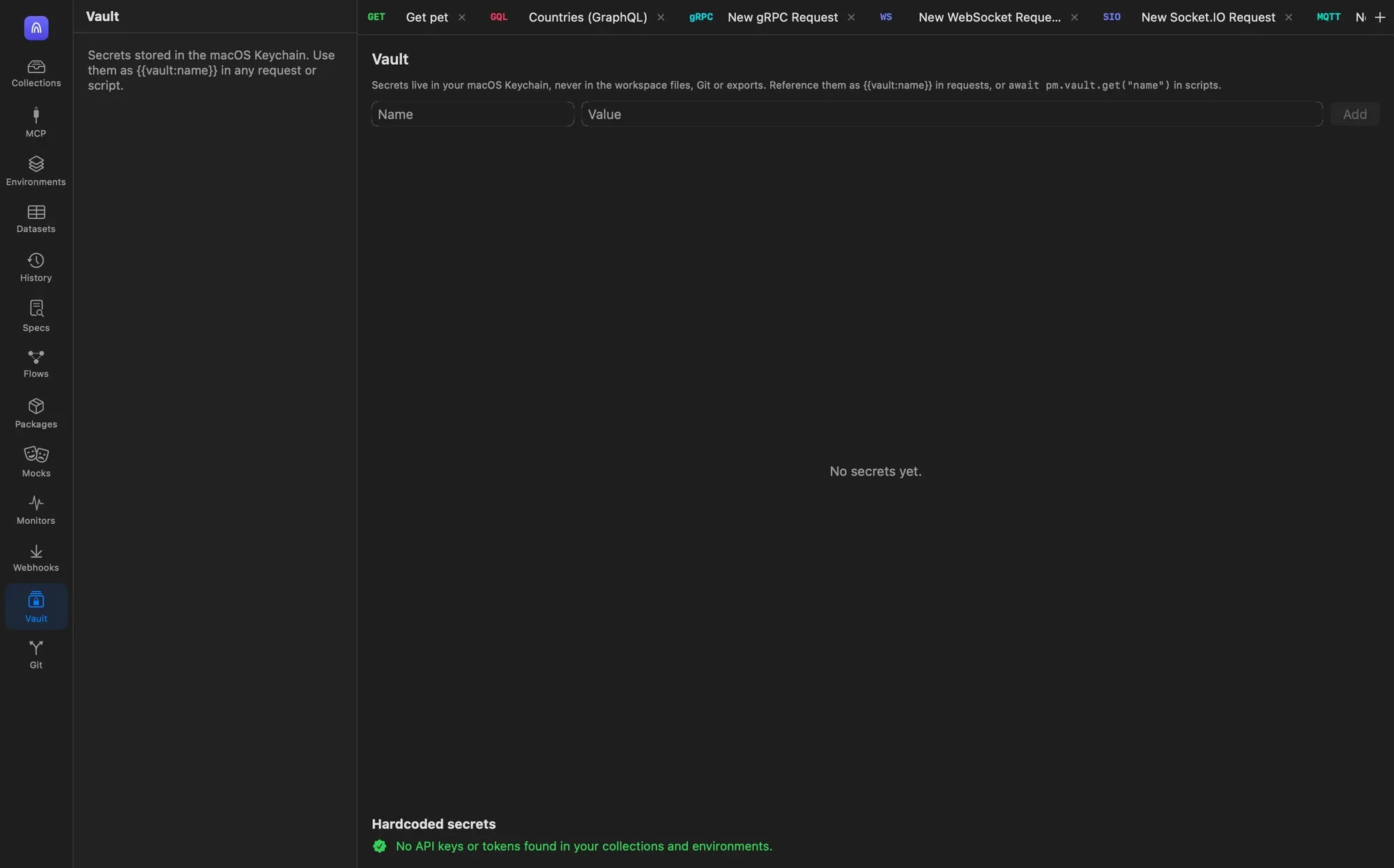Click the 'Hardcoded secrets' heading

pos(434,824)
